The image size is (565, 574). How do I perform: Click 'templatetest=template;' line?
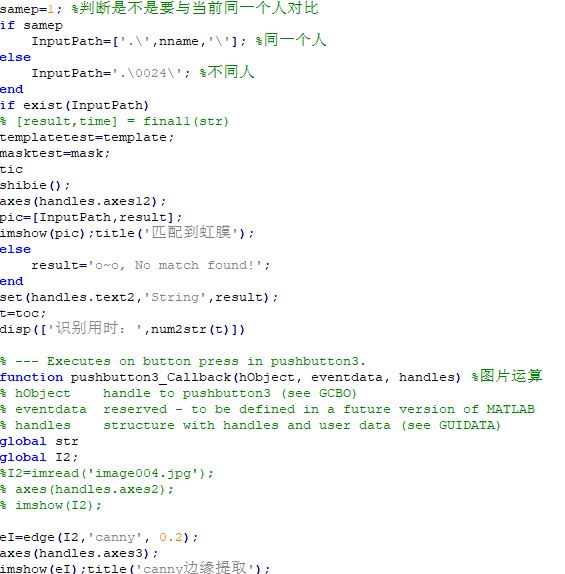[87, 138]
